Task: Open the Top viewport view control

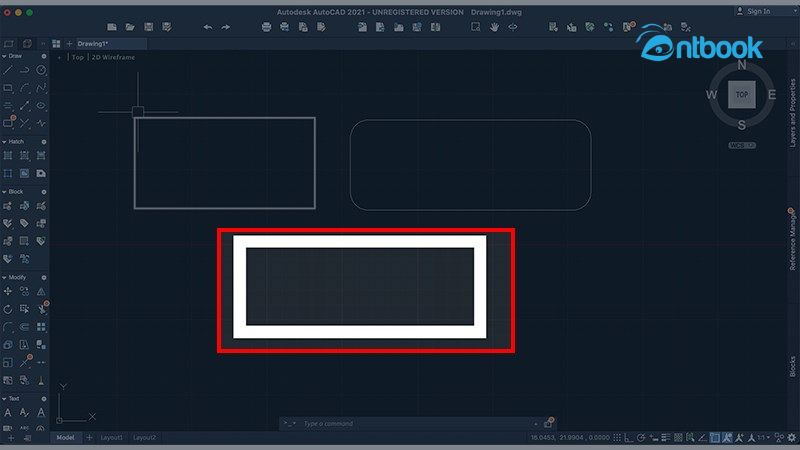Action: click(x=78, y=58)
